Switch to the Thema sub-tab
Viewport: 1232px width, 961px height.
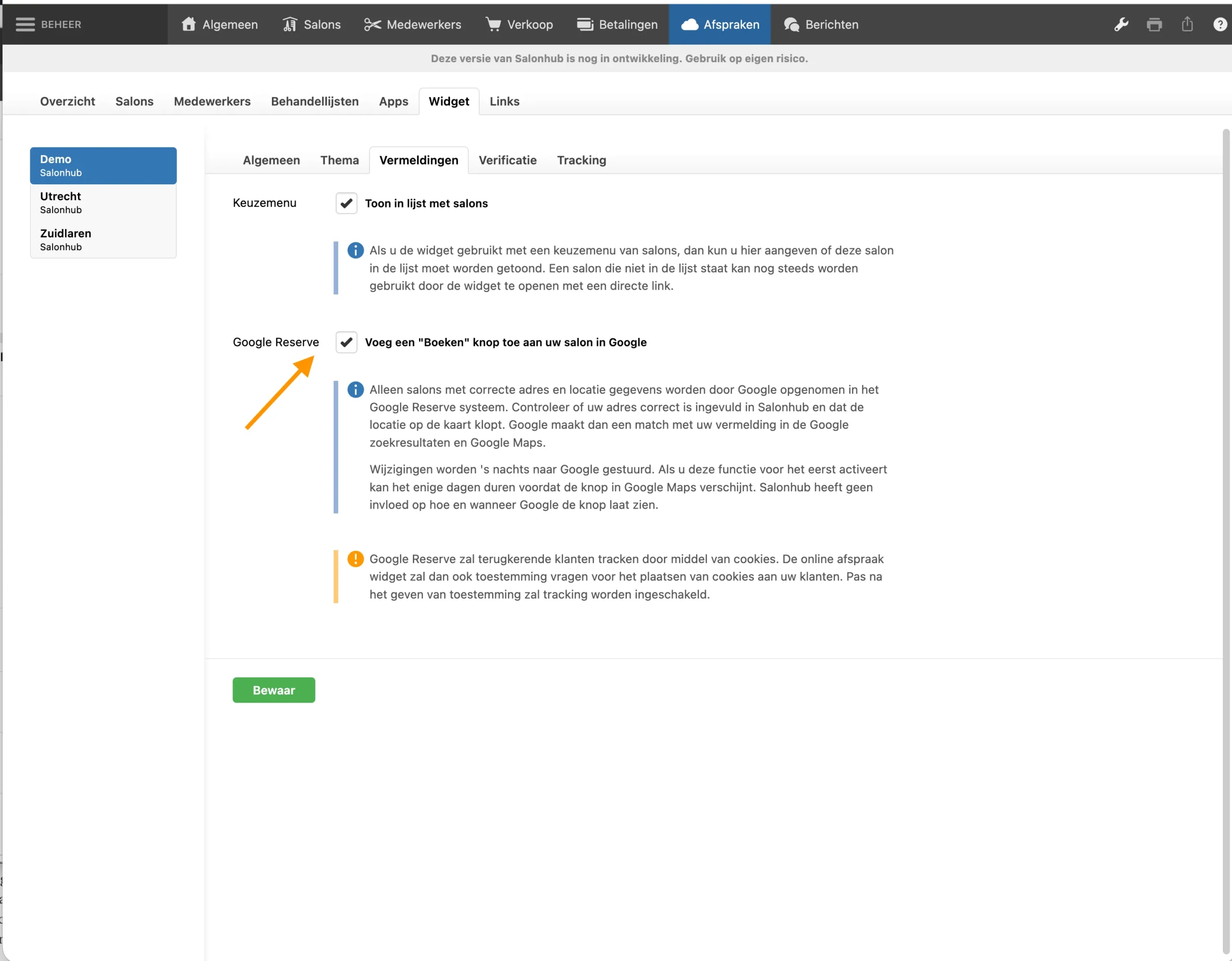pyautogui.click(x=339, y=160)
